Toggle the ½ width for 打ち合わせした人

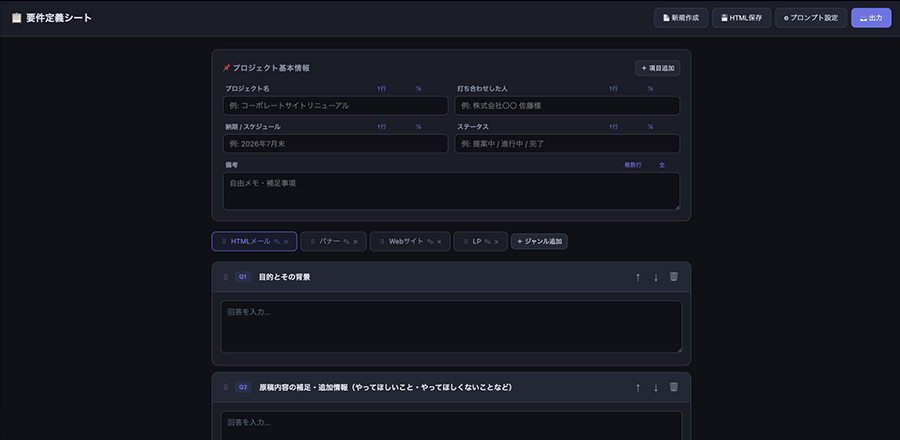coord(650,89)
